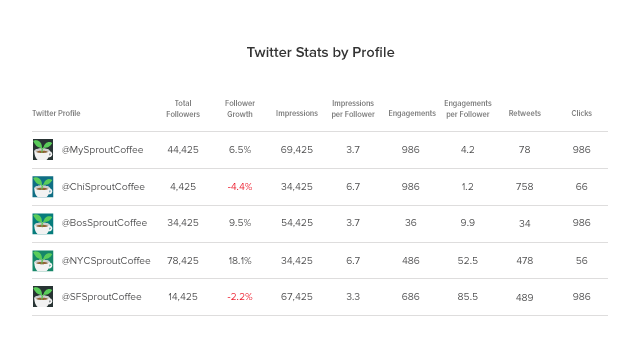
Task: Sort by Engagements per Follower header
Action: tap(468, 109)
